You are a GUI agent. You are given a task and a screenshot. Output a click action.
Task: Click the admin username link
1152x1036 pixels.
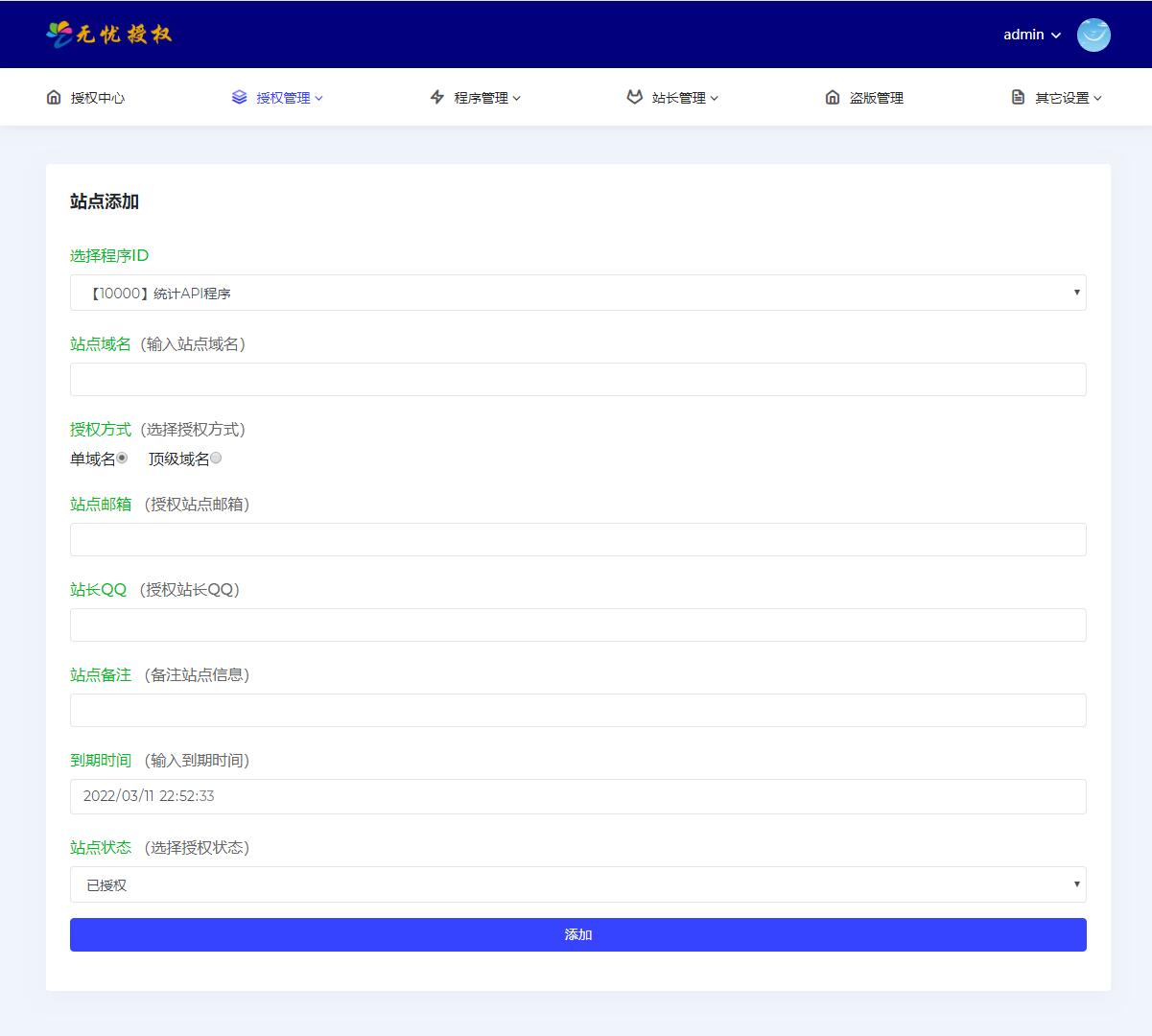[x=1022, y=35]
